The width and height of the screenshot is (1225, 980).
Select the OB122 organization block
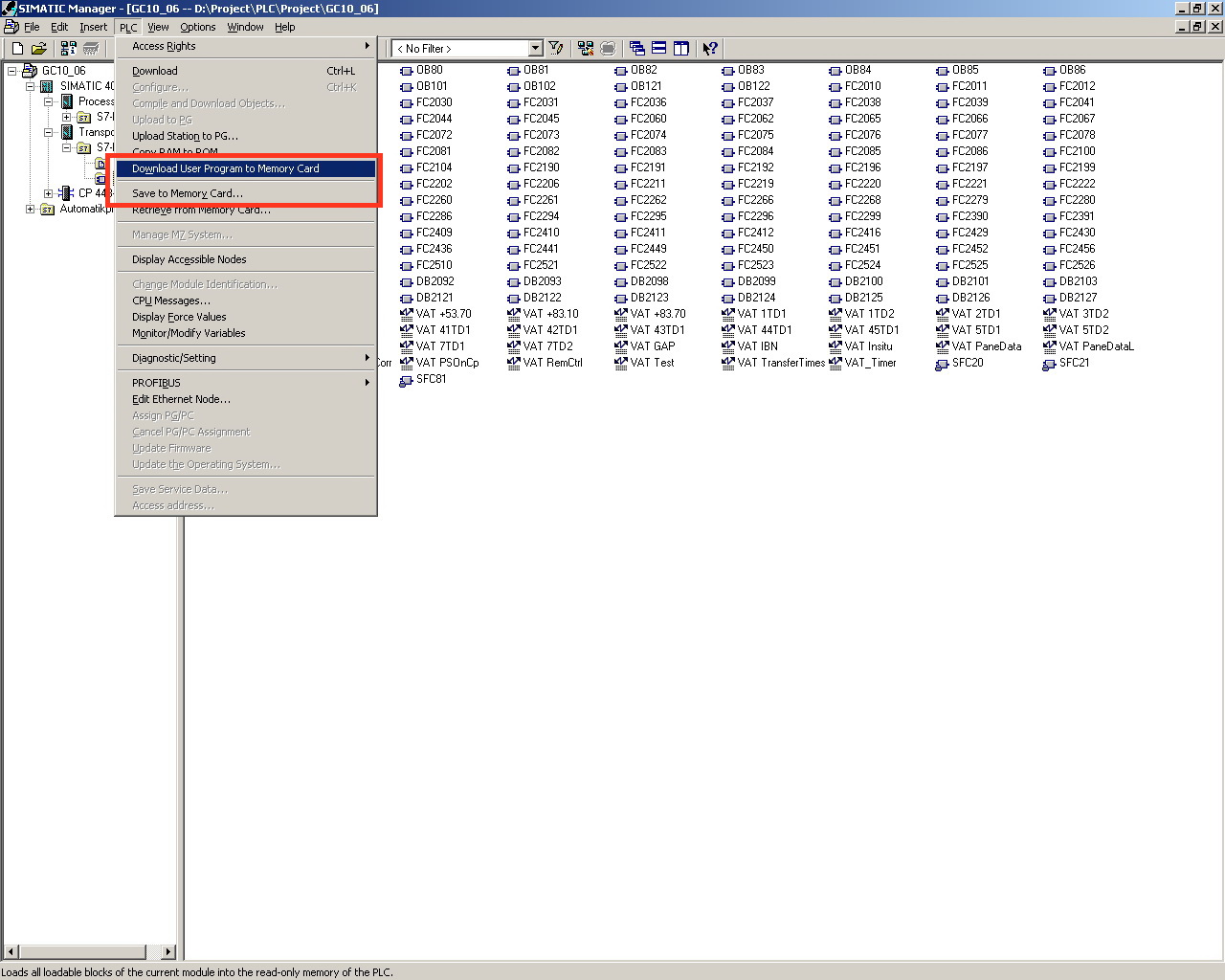746,86
